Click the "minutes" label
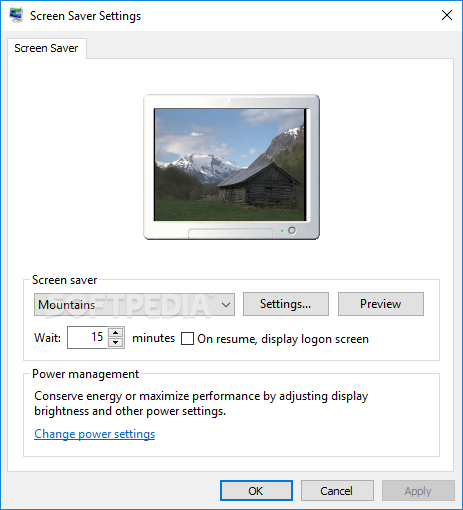463x510 pixels. 153,338
